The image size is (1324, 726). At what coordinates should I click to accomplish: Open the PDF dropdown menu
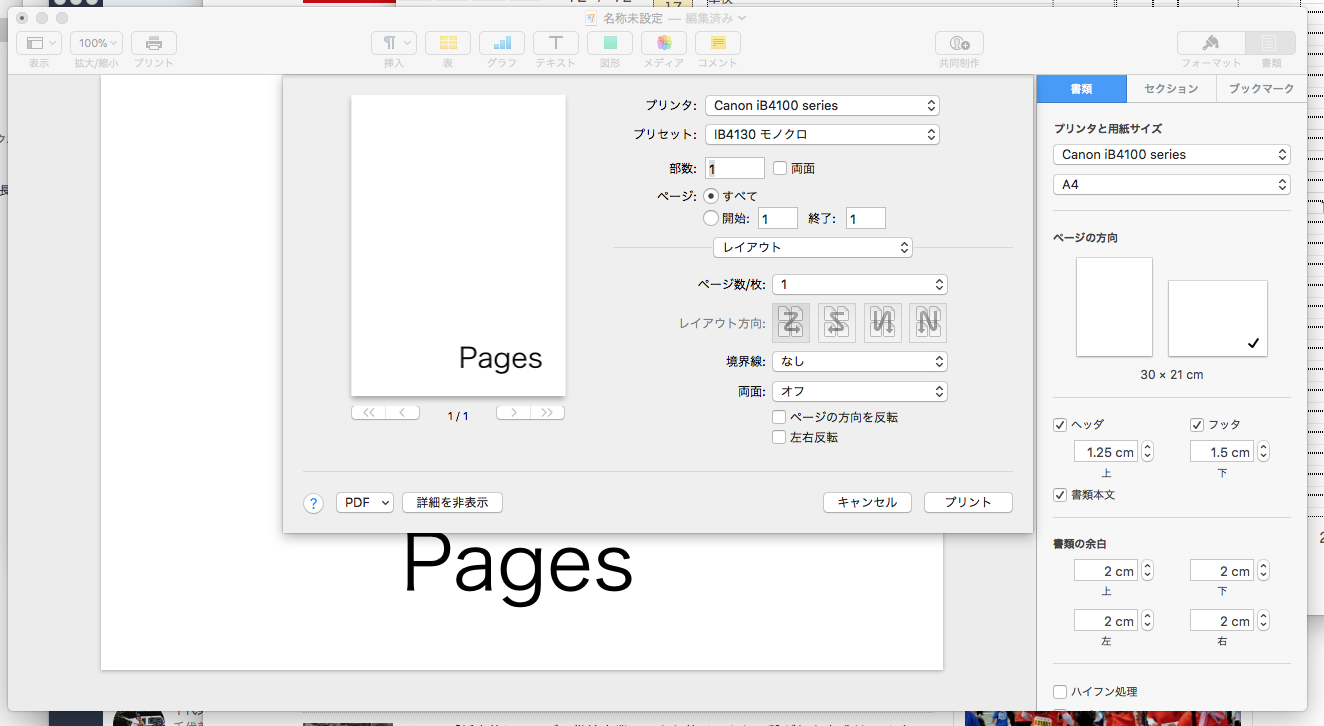[x=365, y=503]
